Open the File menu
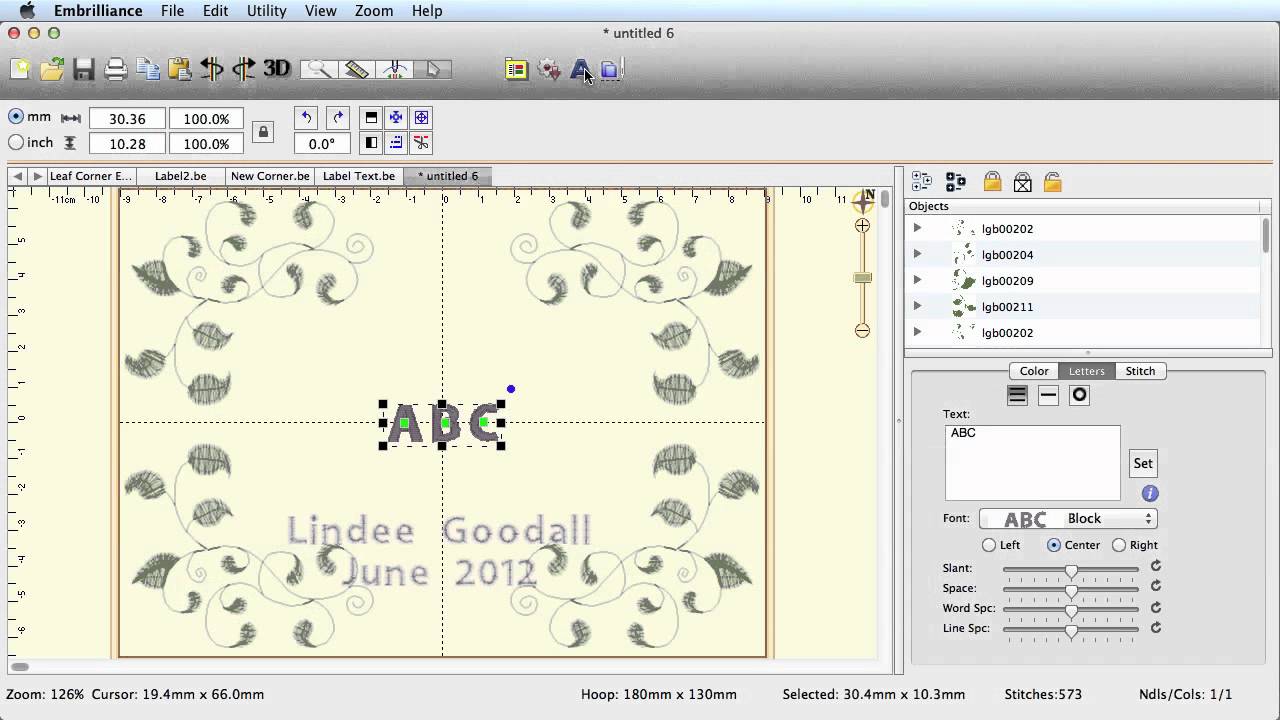 (x=172, y=11)
